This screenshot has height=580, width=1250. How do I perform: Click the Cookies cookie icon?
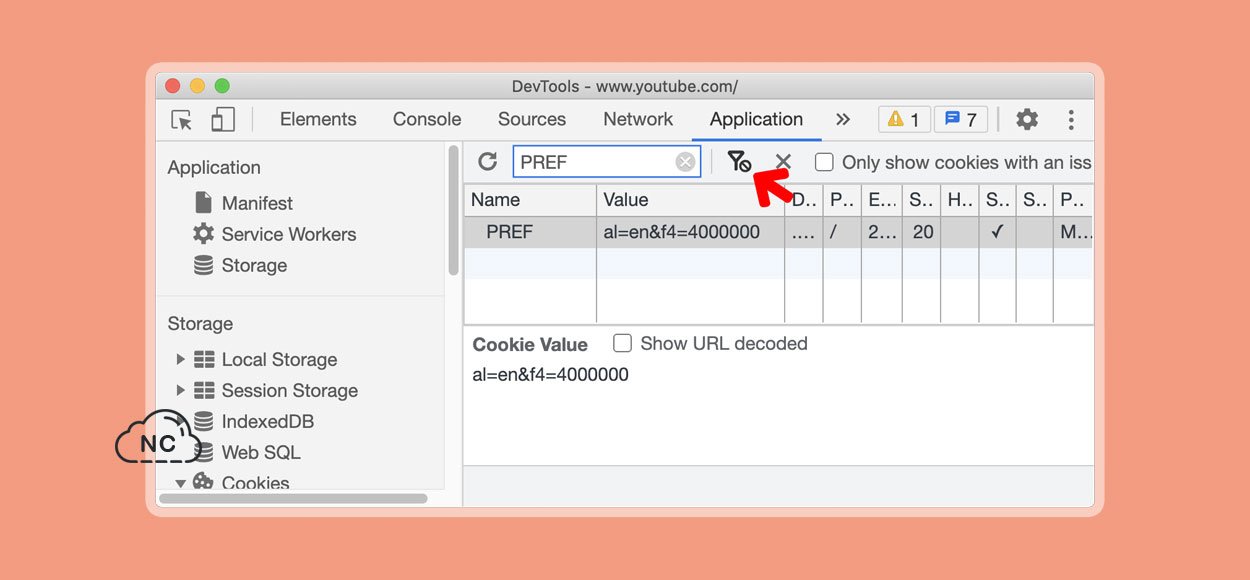click(203, 482)
